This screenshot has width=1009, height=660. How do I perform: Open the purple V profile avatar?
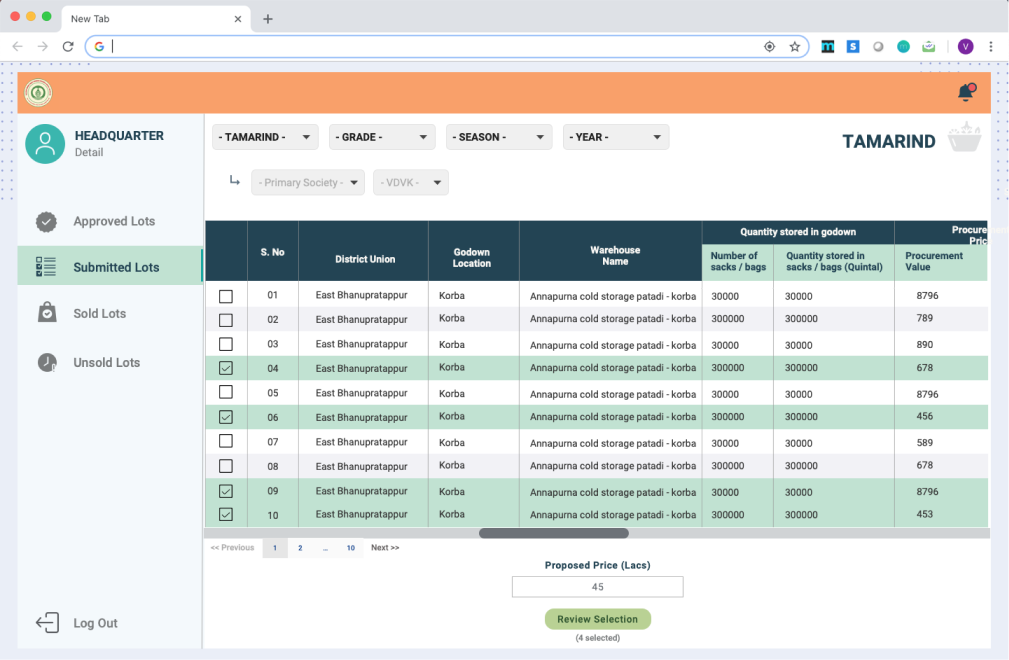pyautogui.click(x=965, y=46)
